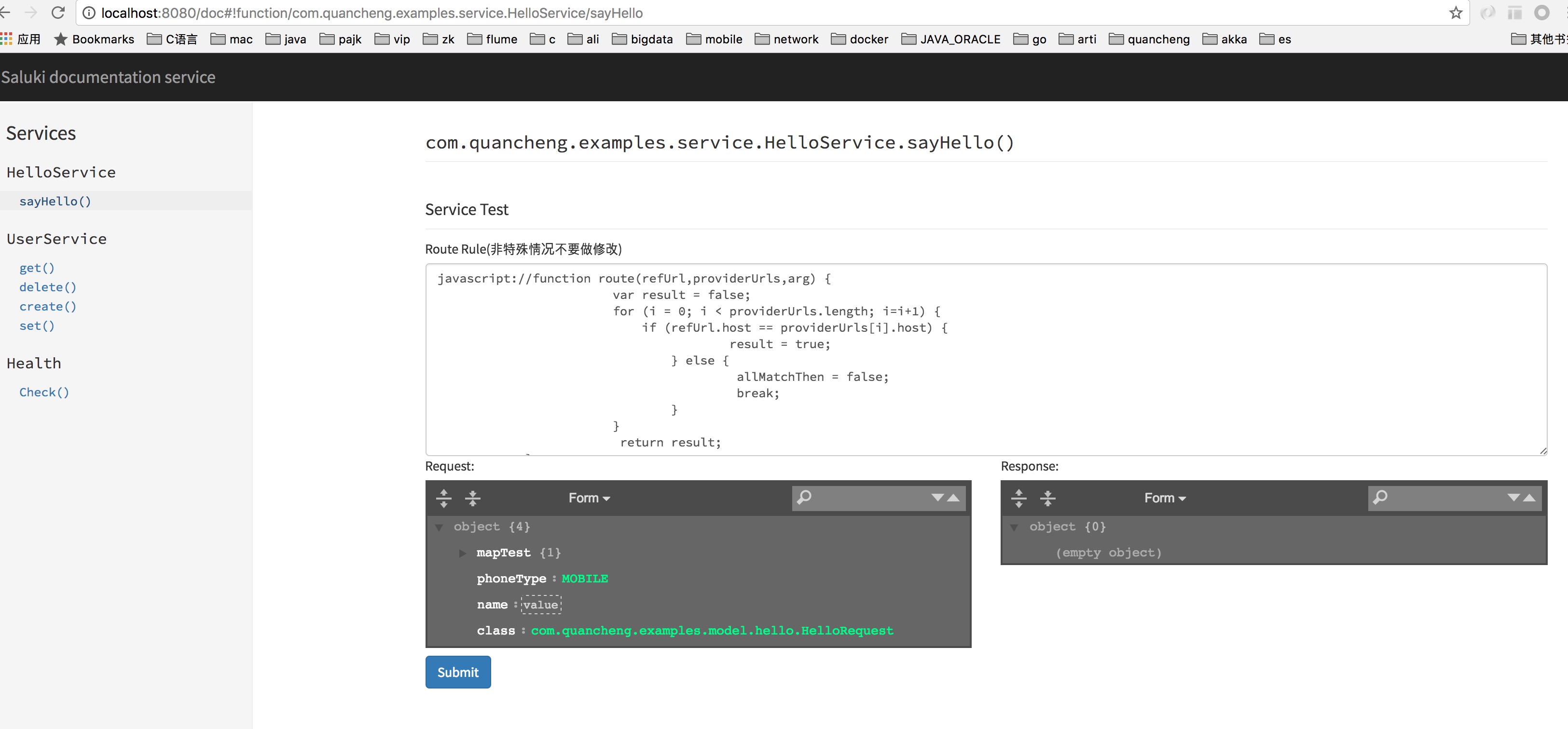Open Health Check() function link

tap(44, 392)
